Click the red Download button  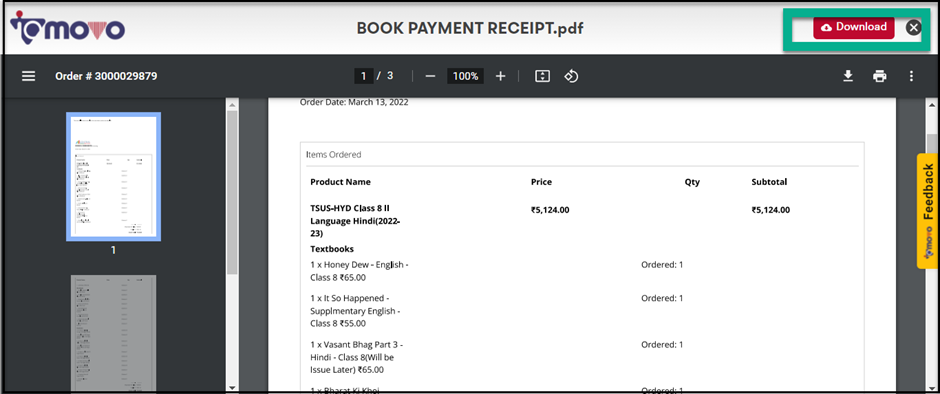click(x=853, y=28)
